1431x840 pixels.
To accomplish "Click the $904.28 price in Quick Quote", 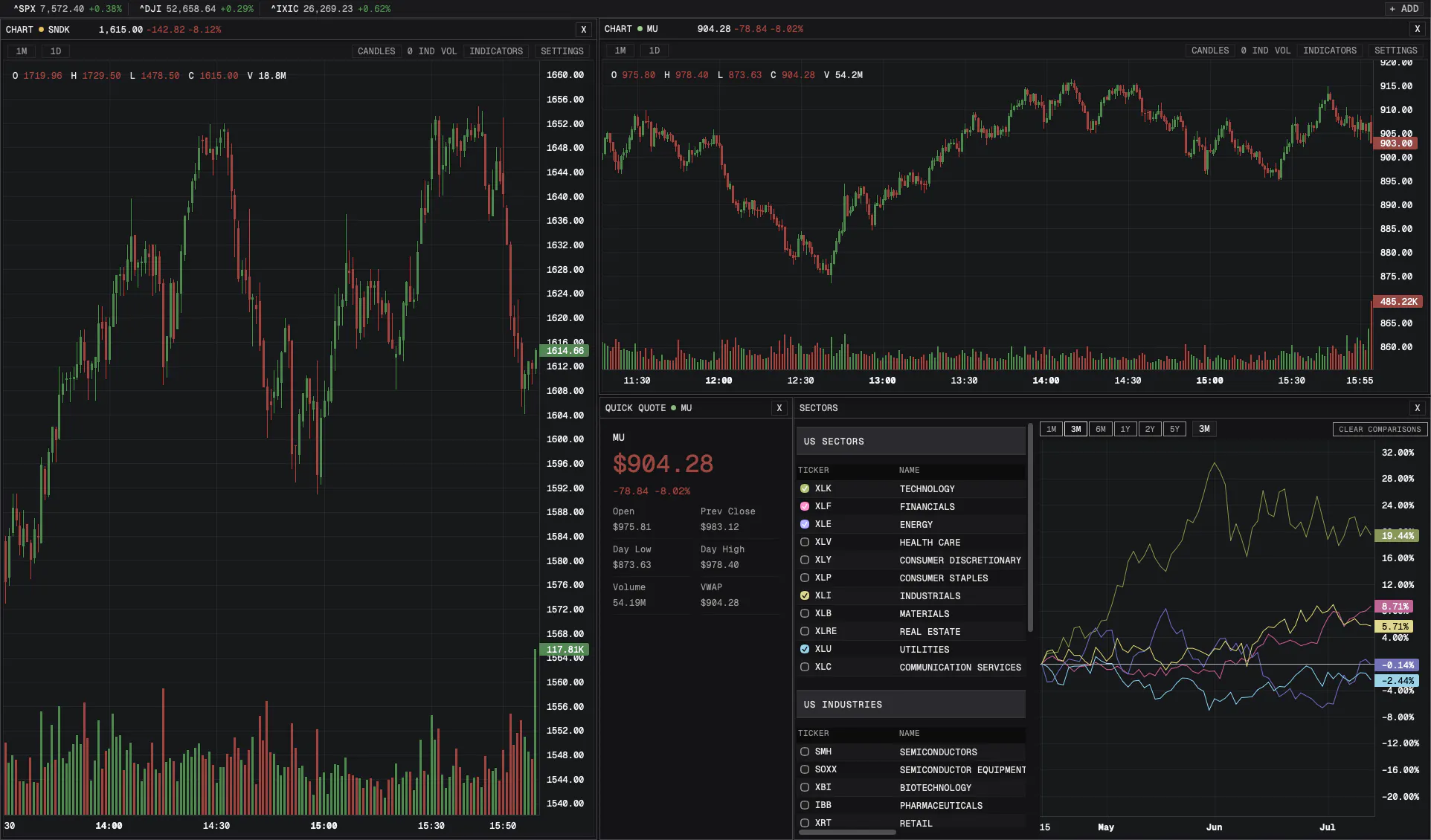I will (x=663, y=464).
